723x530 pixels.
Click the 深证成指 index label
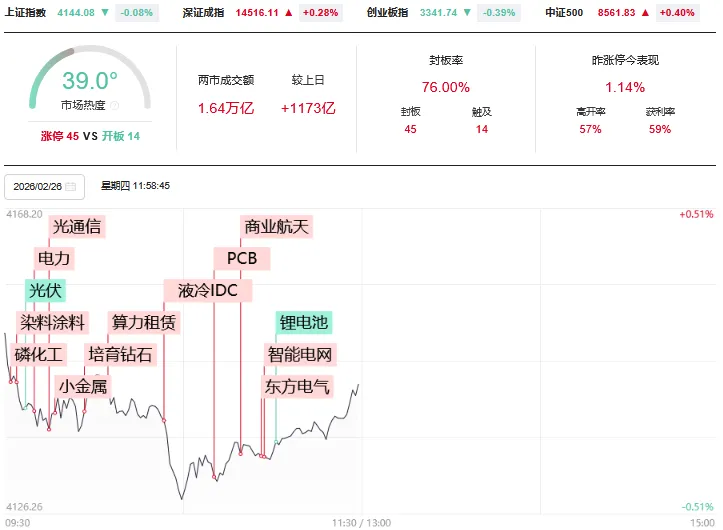pos(204,13)
